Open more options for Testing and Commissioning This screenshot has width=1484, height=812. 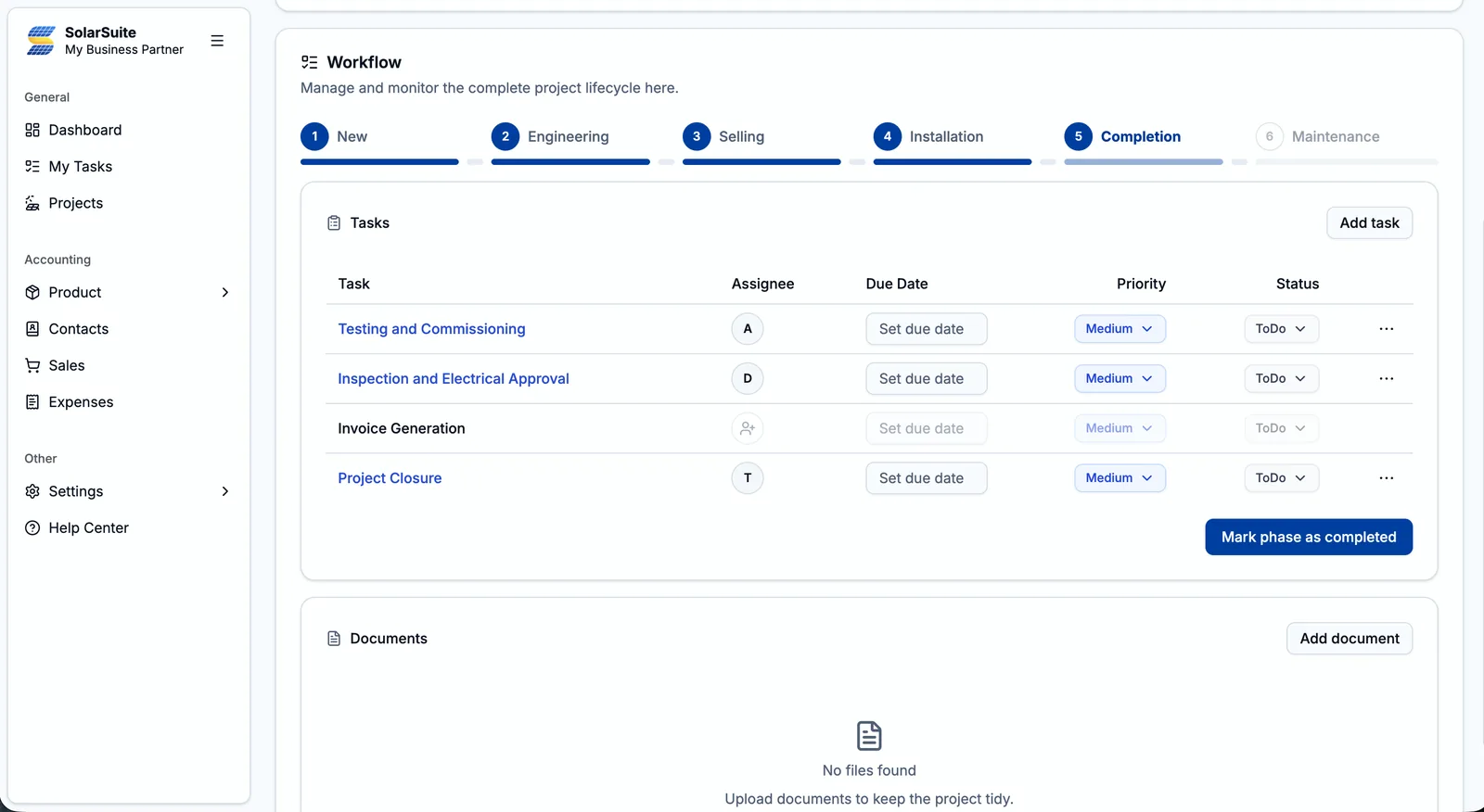coord(1387,329)
